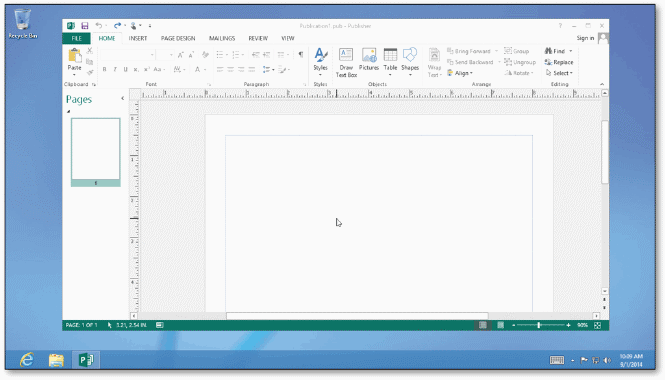This screenshot has height=380, width=665.
Task: Click the Group objects command
Action: [x=517, y=51]
